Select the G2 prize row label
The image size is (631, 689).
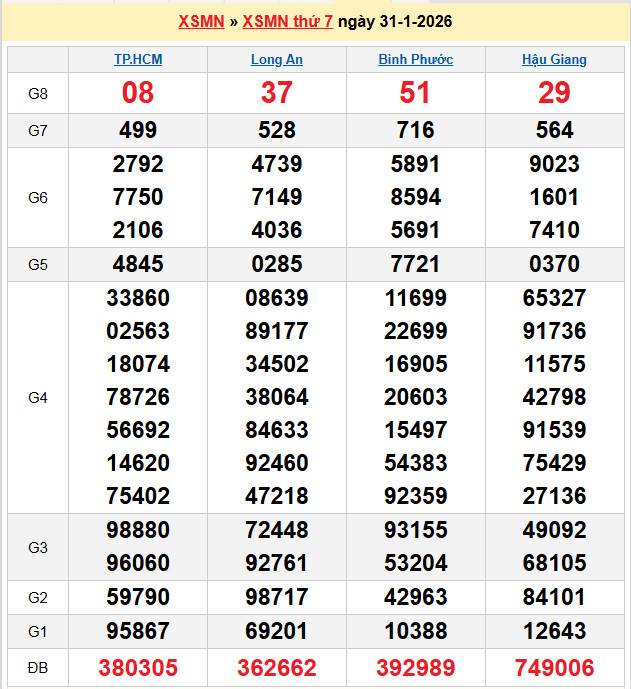coord(38,599)
